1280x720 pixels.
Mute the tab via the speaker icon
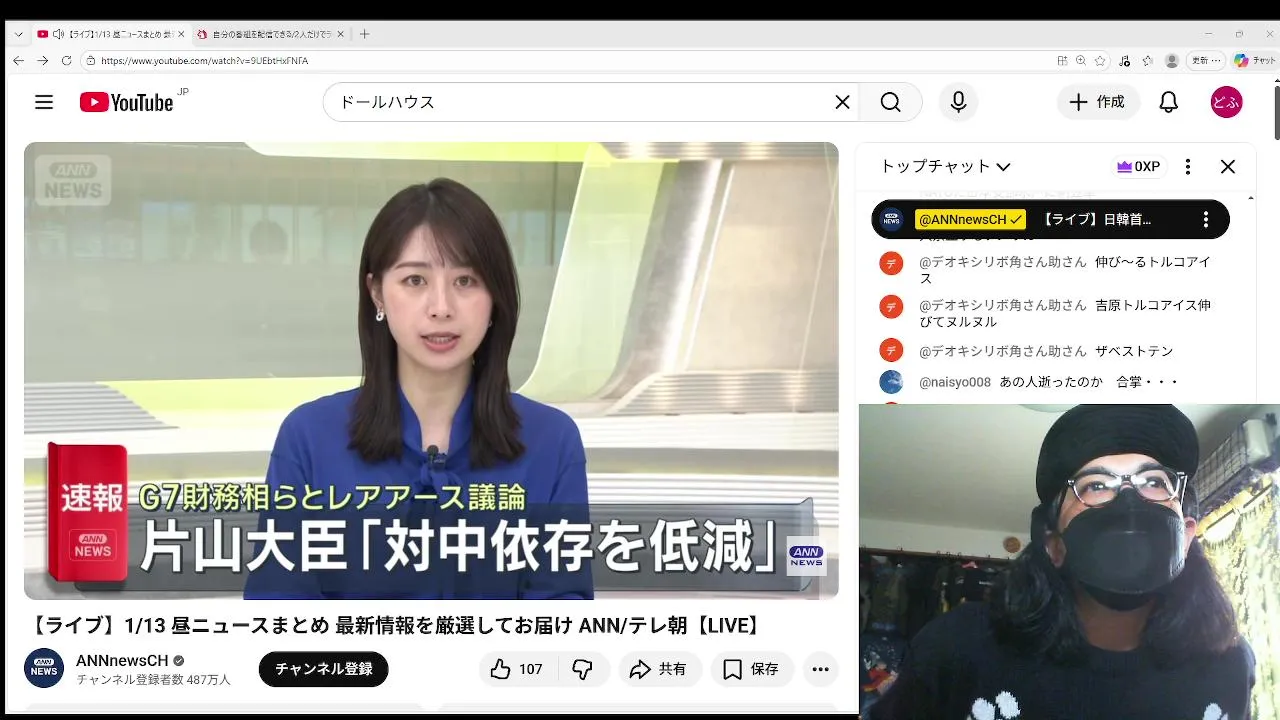click(x=58, y=34)
